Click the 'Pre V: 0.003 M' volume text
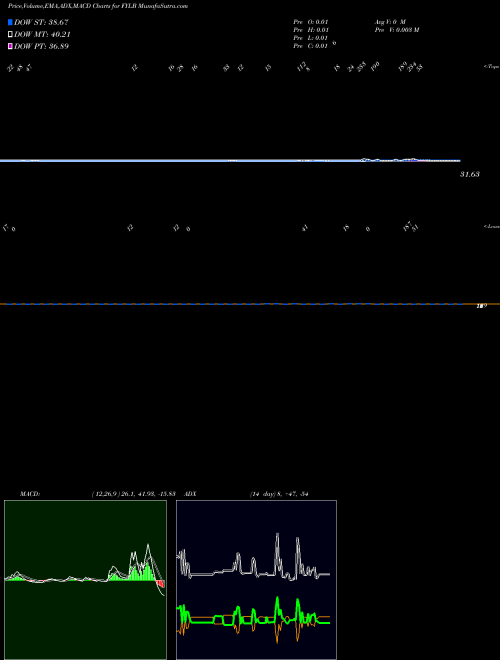This screenshot has height=660, width=500. coord(397,30)
